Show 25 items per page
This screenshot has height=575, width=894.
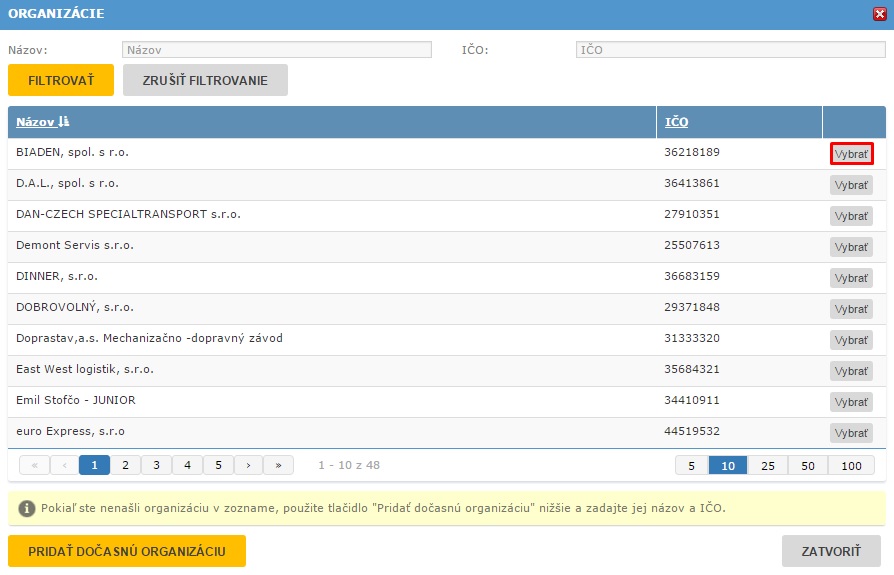click(x=768, y=465)
